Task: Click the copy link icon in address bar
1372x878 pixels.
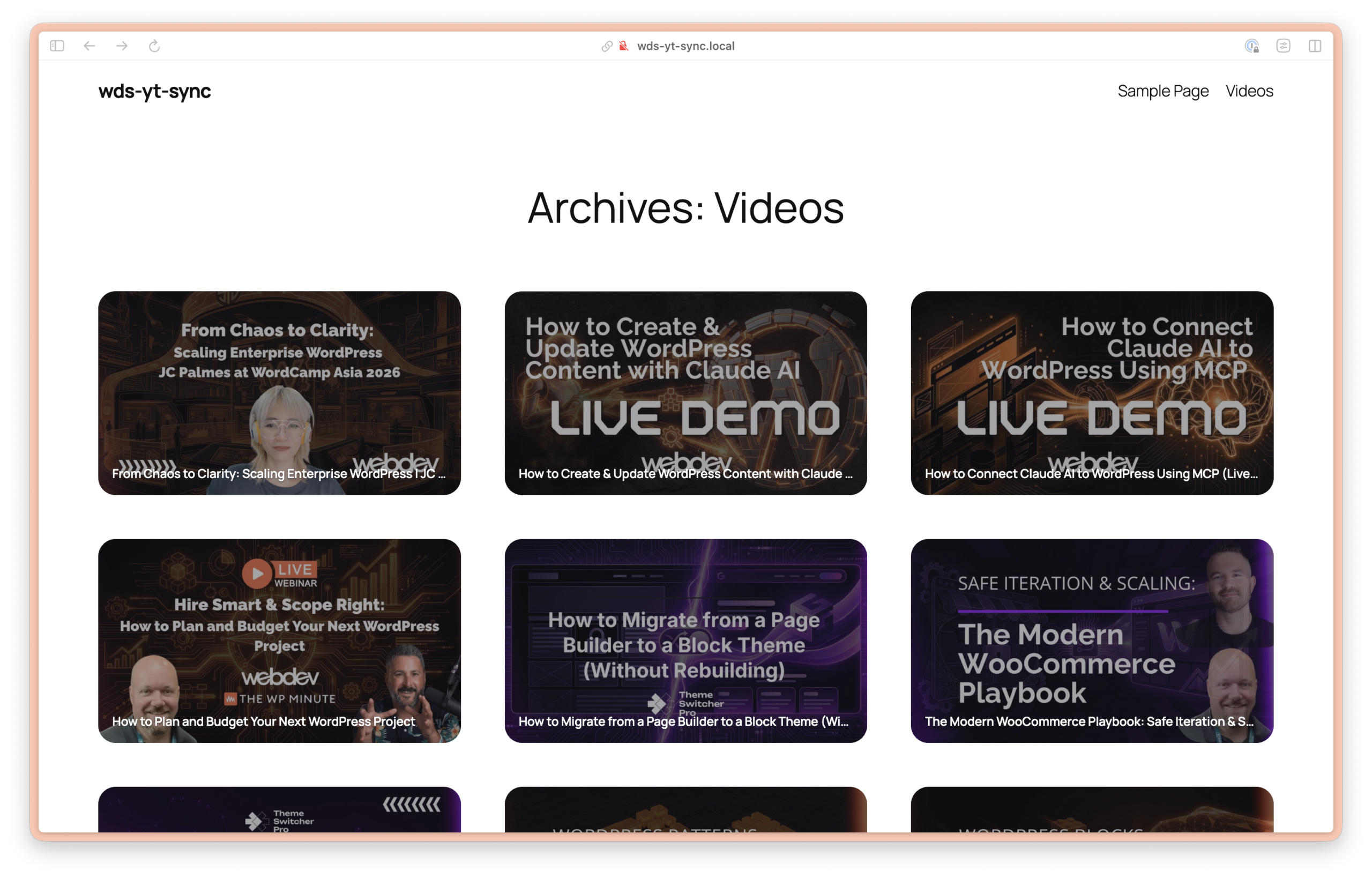Action: point(607,46)
